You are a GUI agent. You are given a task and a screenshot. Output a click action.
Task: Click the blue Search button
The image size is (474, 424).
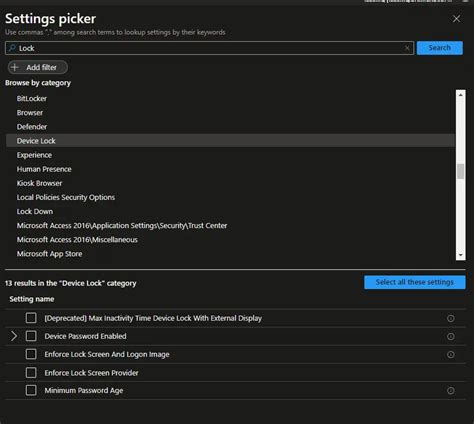click(x=440, y=48)
